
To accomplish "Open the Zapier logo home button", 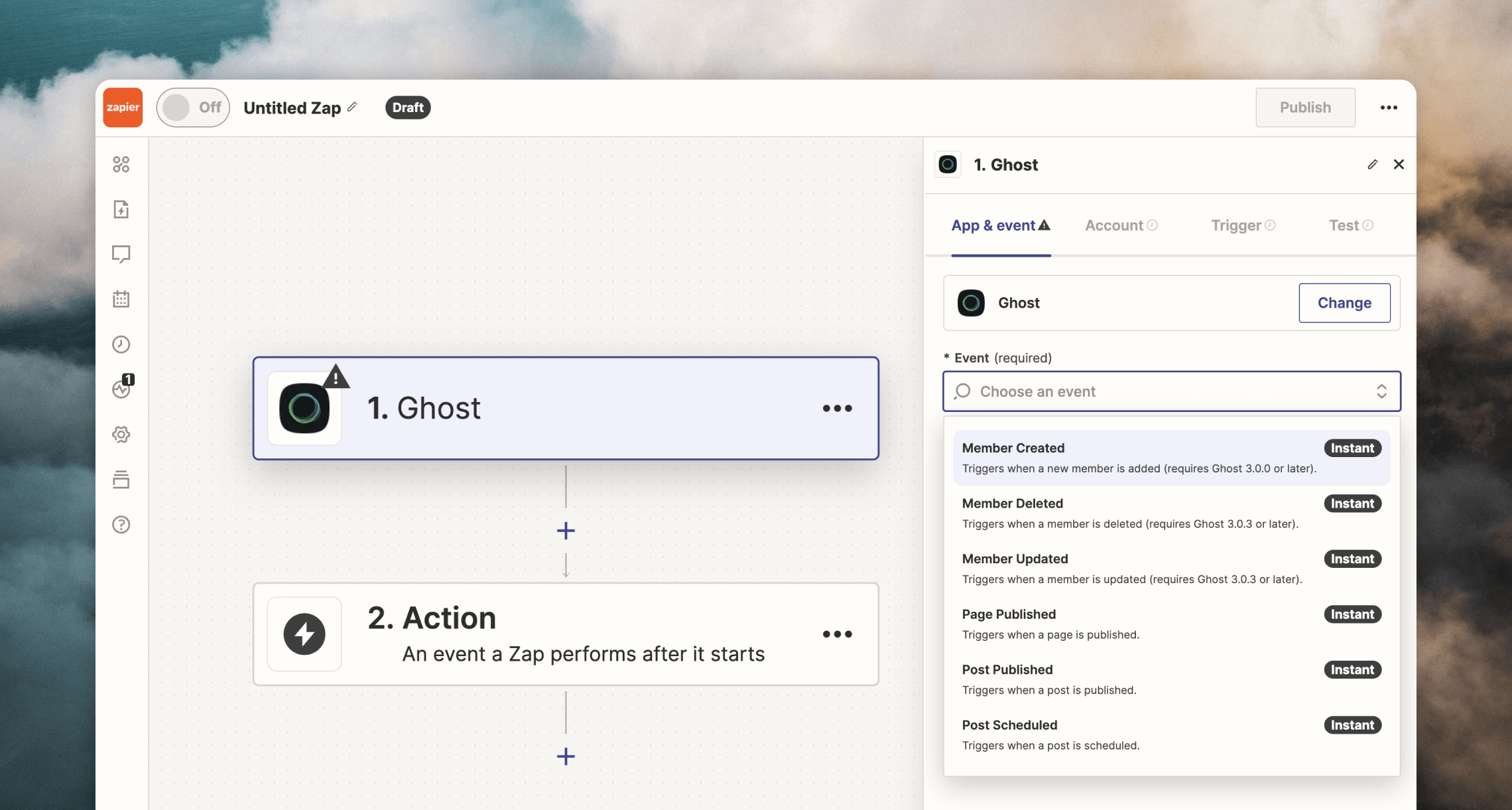I will point(123,107).
